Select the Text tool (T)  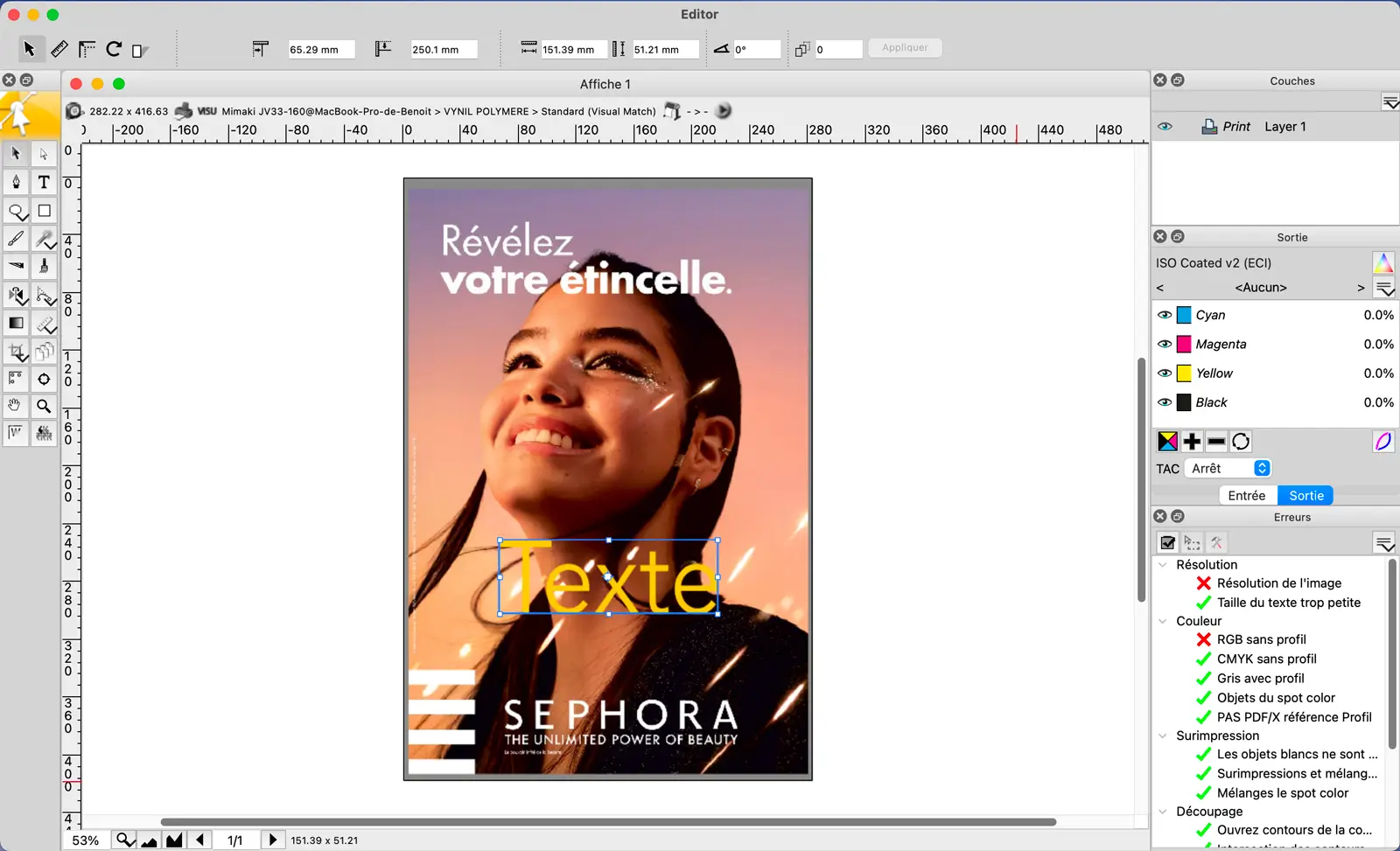pos(44,182)
